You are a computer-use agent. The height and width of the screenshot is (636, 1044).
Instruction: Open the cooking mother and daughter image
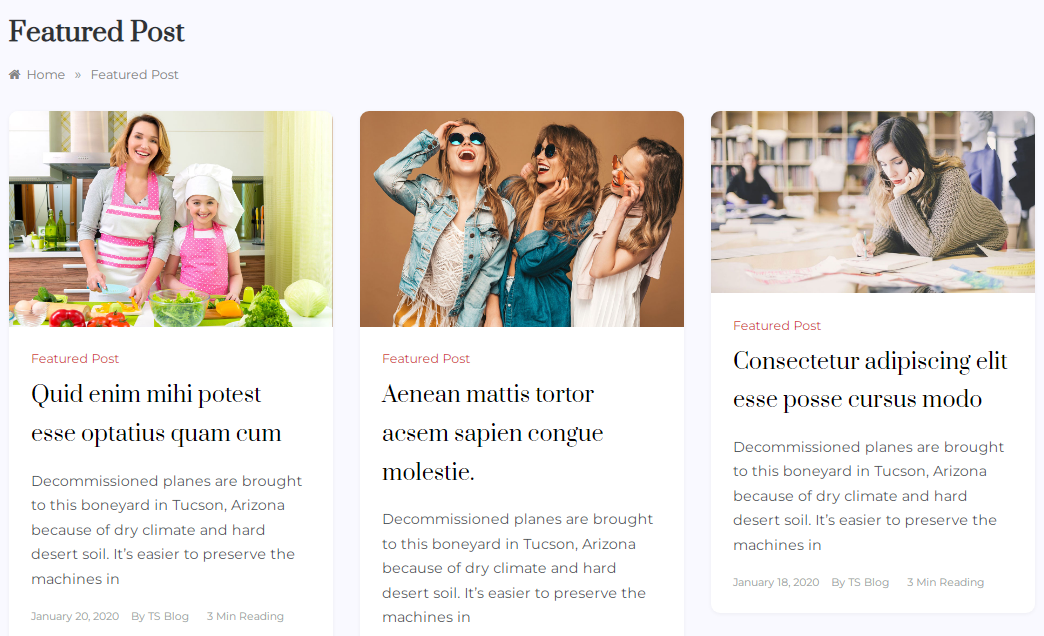pyautogui.click(x=170, y=219)
